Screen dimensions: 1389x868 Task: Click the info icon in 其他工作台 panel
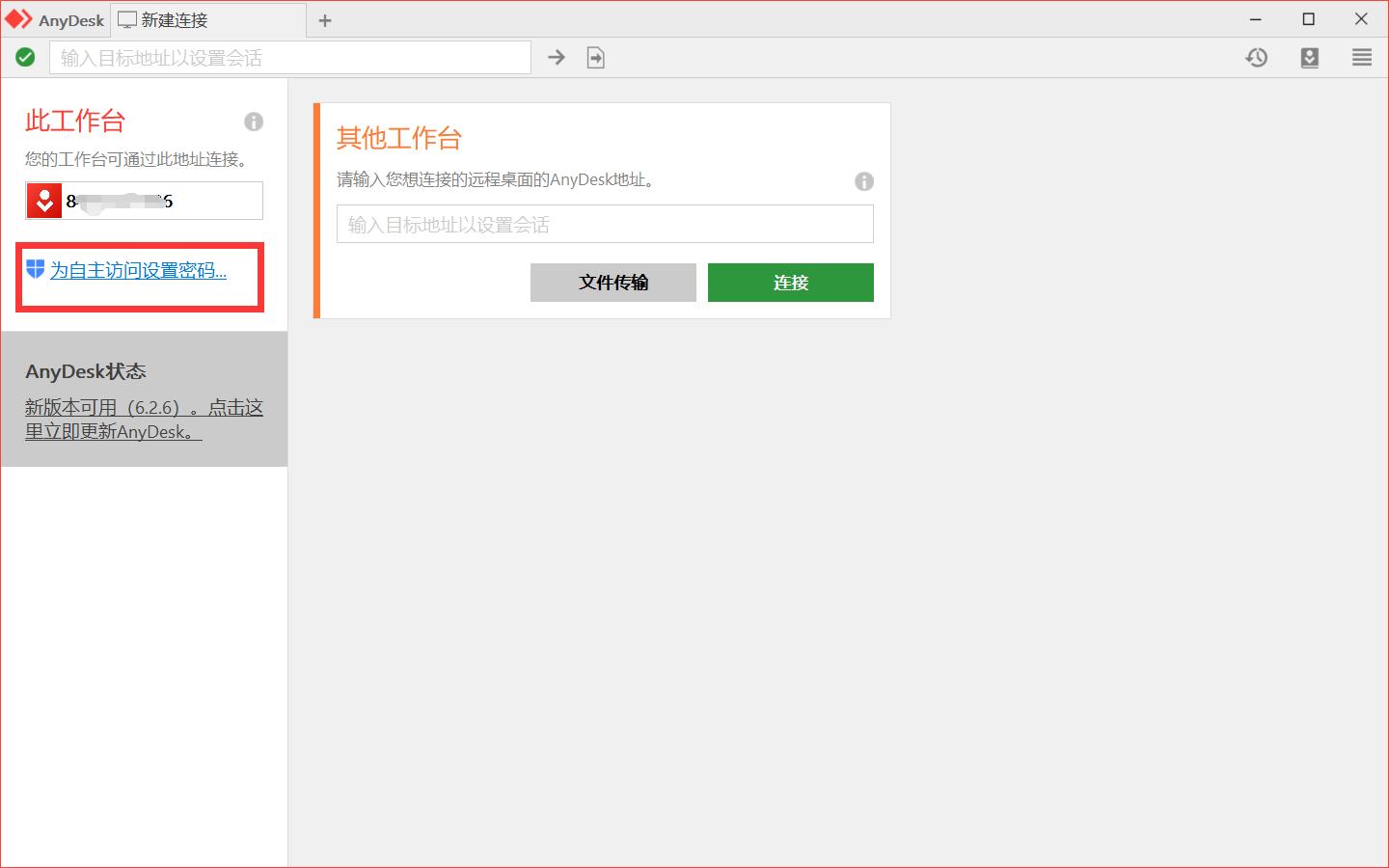[x=864, y=181]
